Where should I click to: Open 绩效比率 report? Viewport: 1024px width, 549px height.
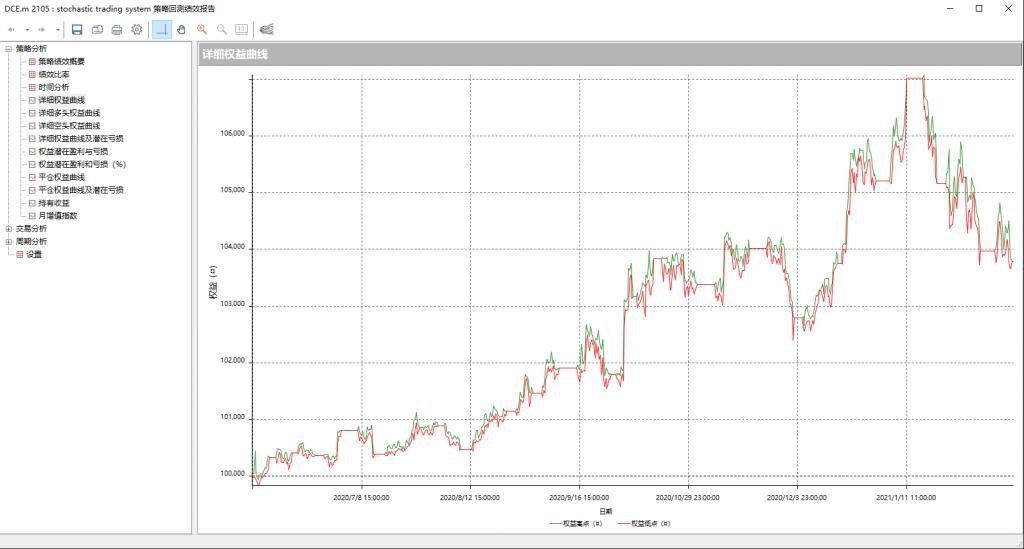54,74
